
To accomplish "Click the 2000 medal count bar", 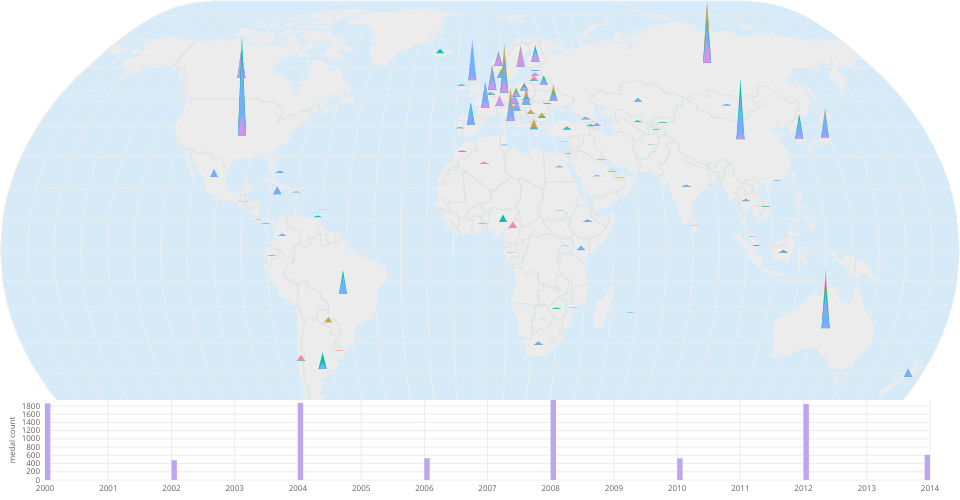I will tap(47, 442).
